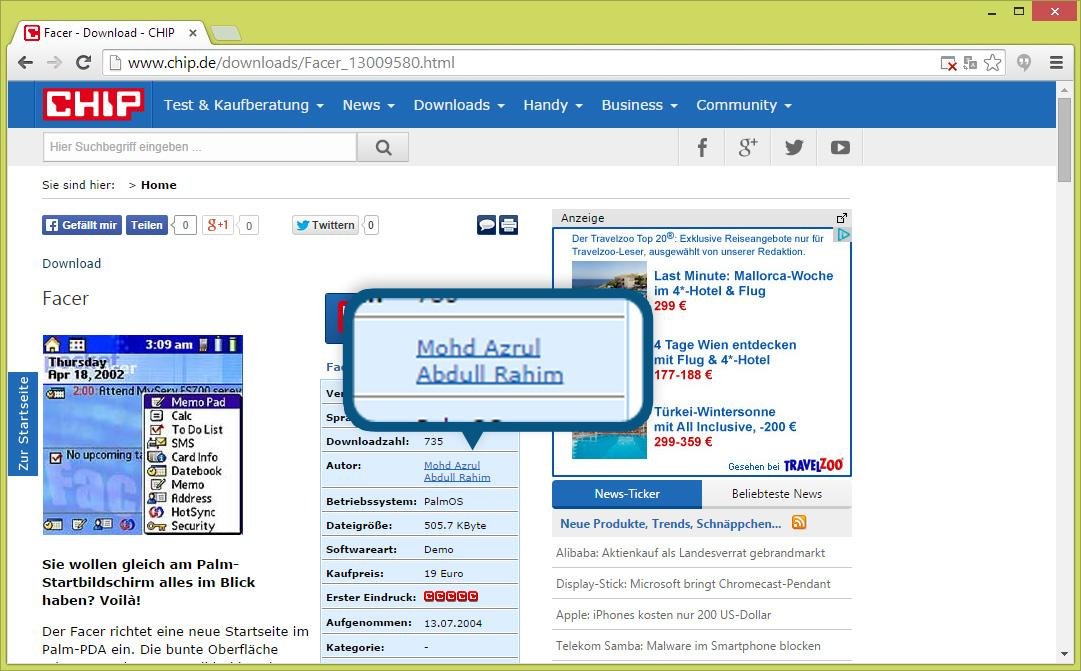Viewport: 1081px width, 671px height.
Task: Click the comment speech bubble icon
Action: pyautogui.click(x=487, y=225)
